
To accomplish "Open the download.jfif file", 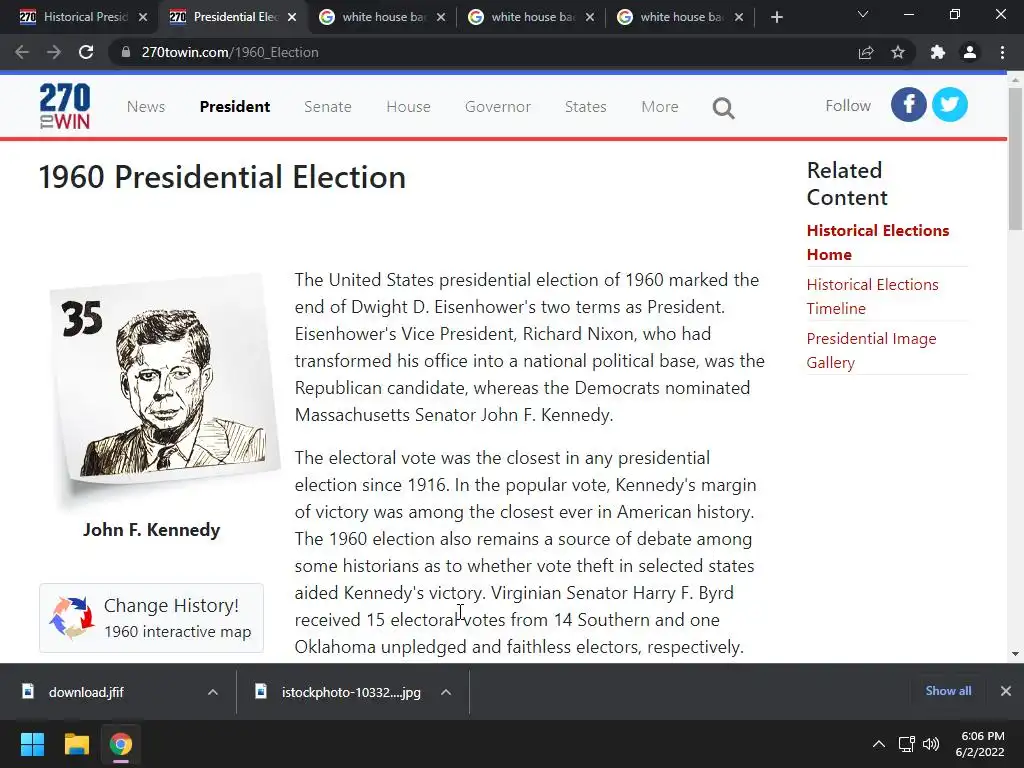I will [86, 692].
